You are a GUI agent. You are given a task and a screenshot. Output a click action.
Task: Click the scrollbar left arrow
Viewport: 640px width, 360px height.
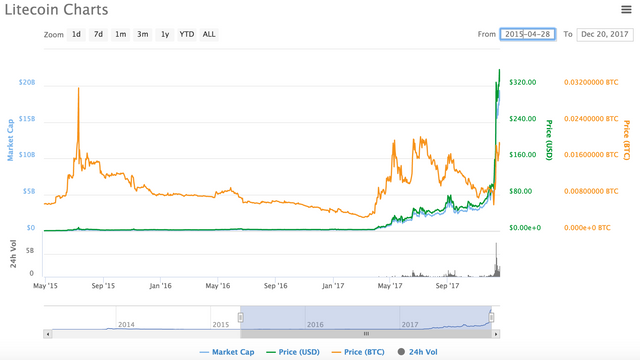click(x=48, y=334)
